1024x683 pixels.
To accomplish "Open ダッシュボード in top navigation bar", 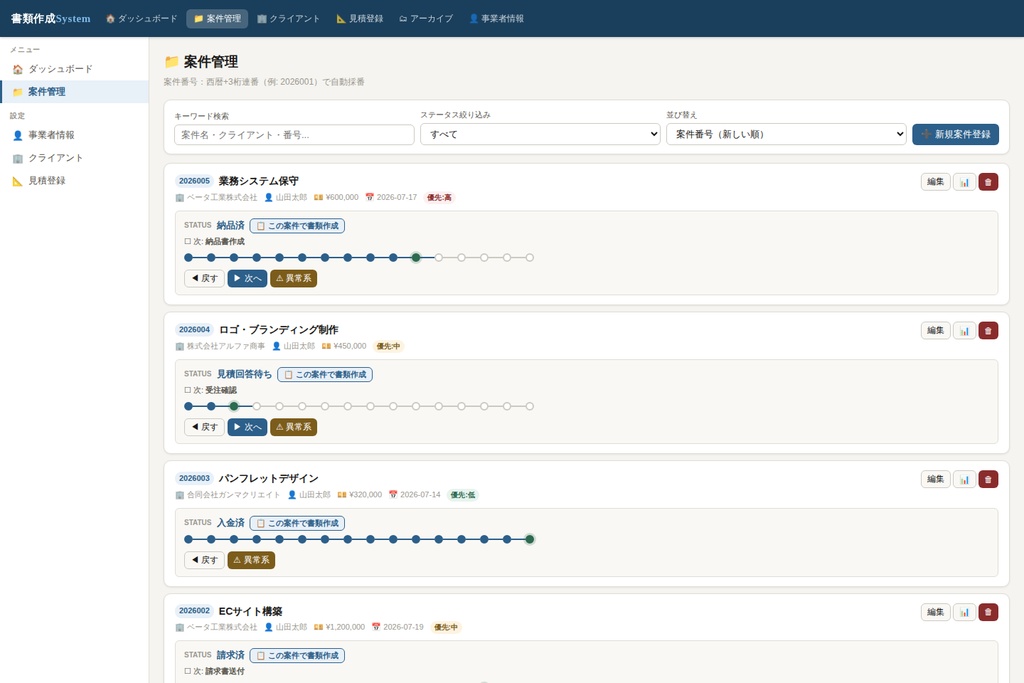I will pyautogui.click(x=142, y=18).
